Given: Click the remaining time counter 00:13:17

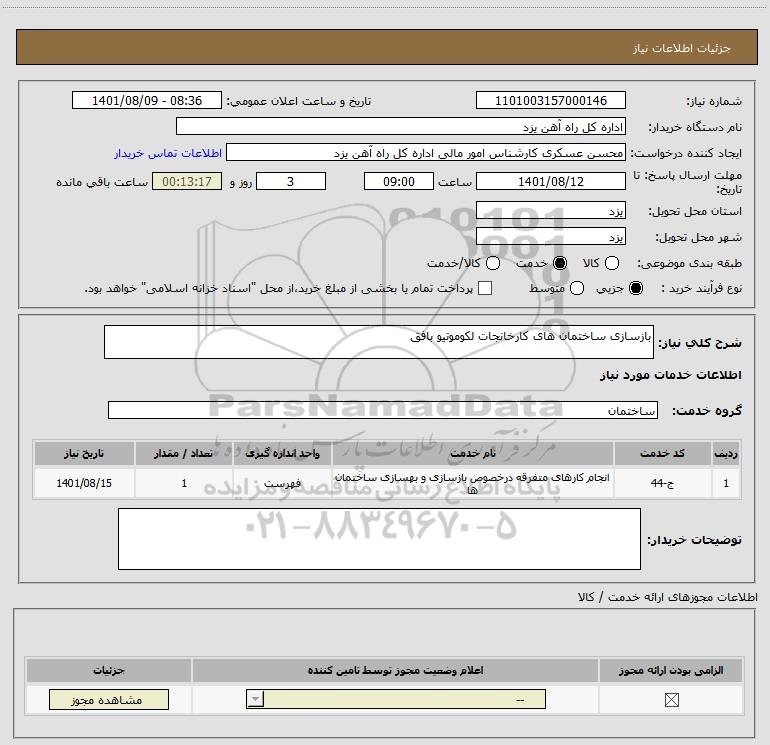Looking at the screenshot, I should click(x=187, y=181).
